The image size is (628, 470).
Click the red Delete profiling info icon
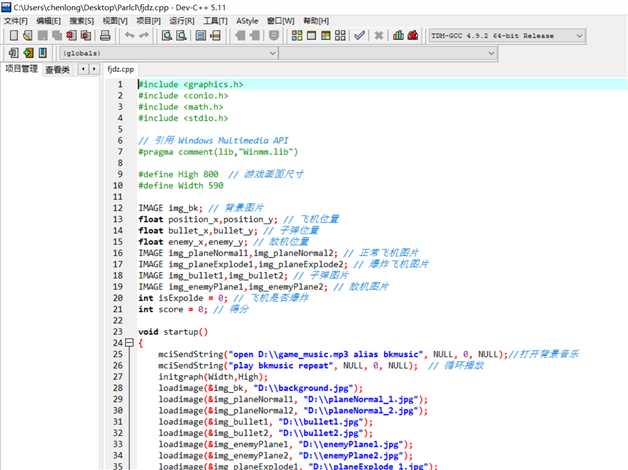point(413,36)
